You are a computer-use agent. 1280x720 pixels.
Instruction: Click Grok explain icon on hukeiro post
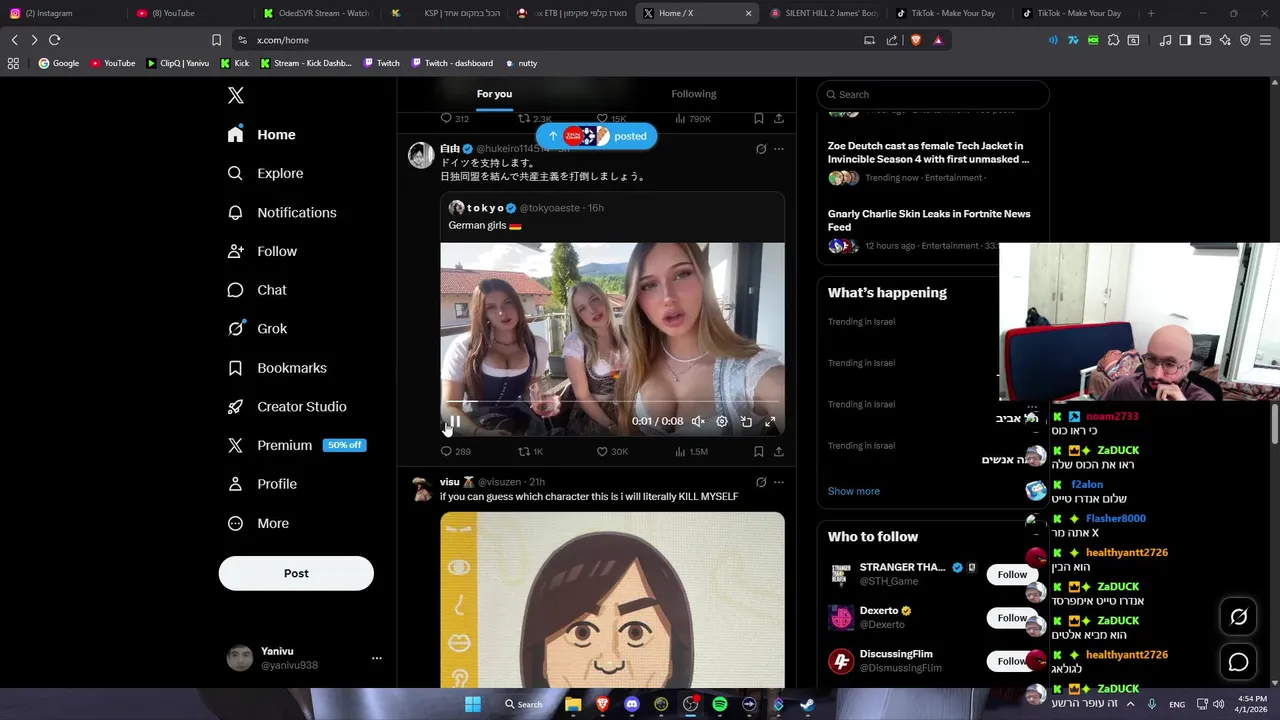761,149
